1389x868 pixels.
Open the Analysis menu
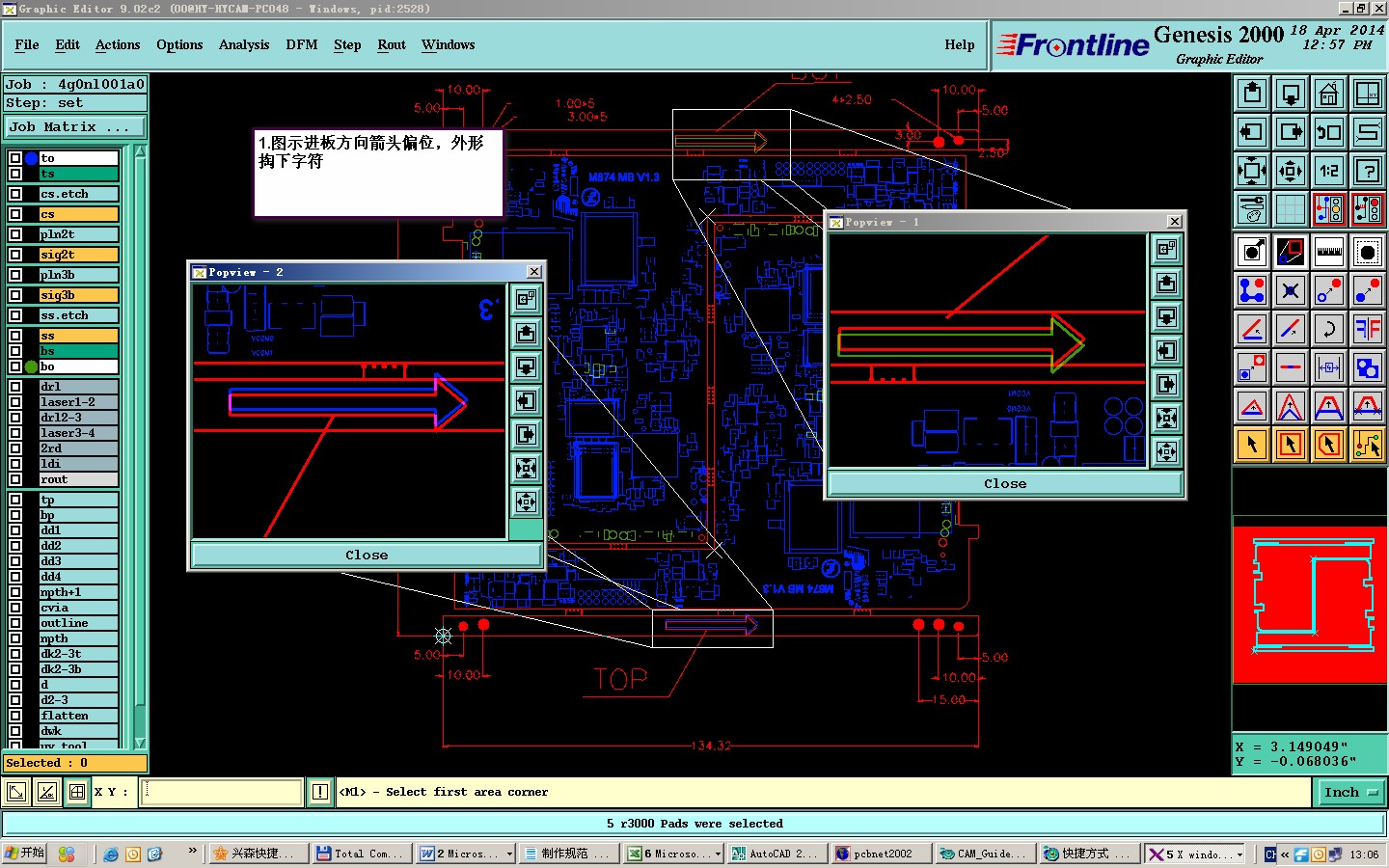pos(244,45)
